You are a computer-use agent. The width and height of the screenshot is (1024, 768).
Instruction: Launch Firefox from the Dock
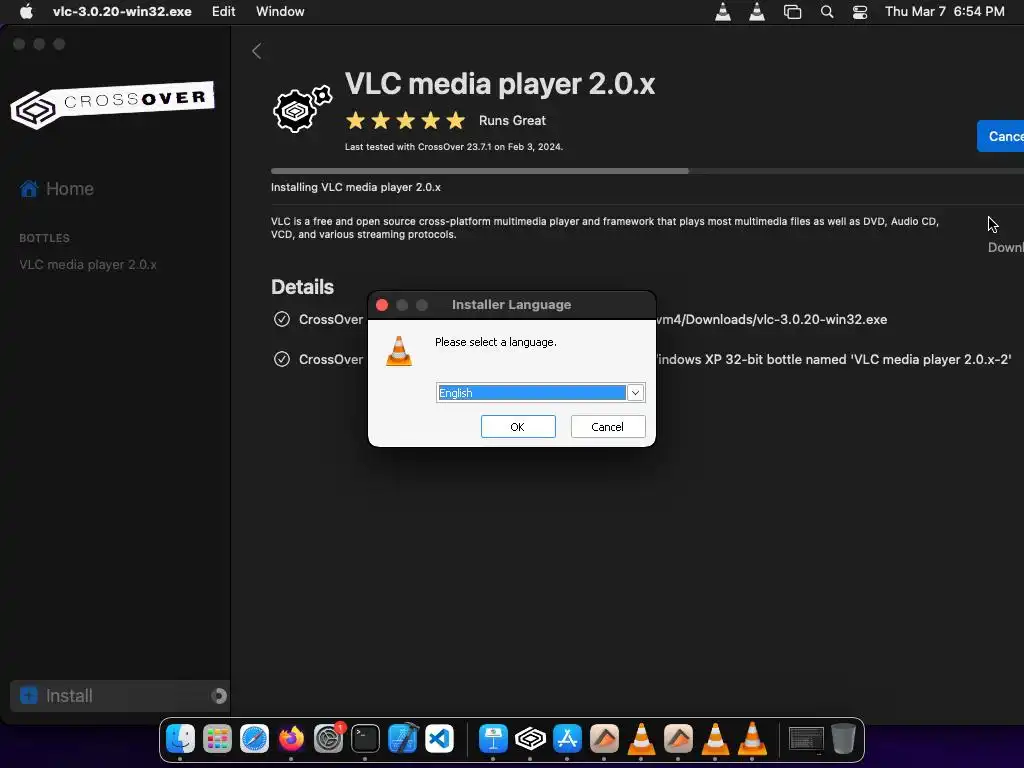291,739
